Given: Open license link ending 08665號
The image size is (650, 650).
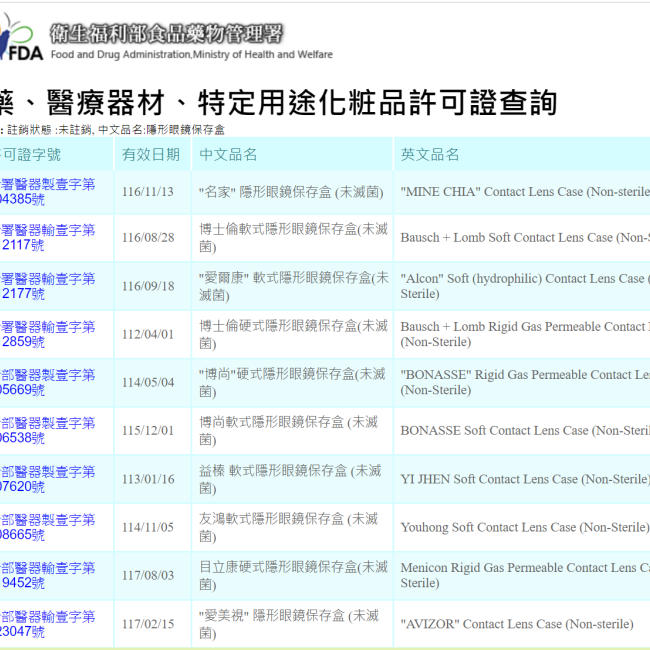Looking at the screenshot, I should coord(47,527).
